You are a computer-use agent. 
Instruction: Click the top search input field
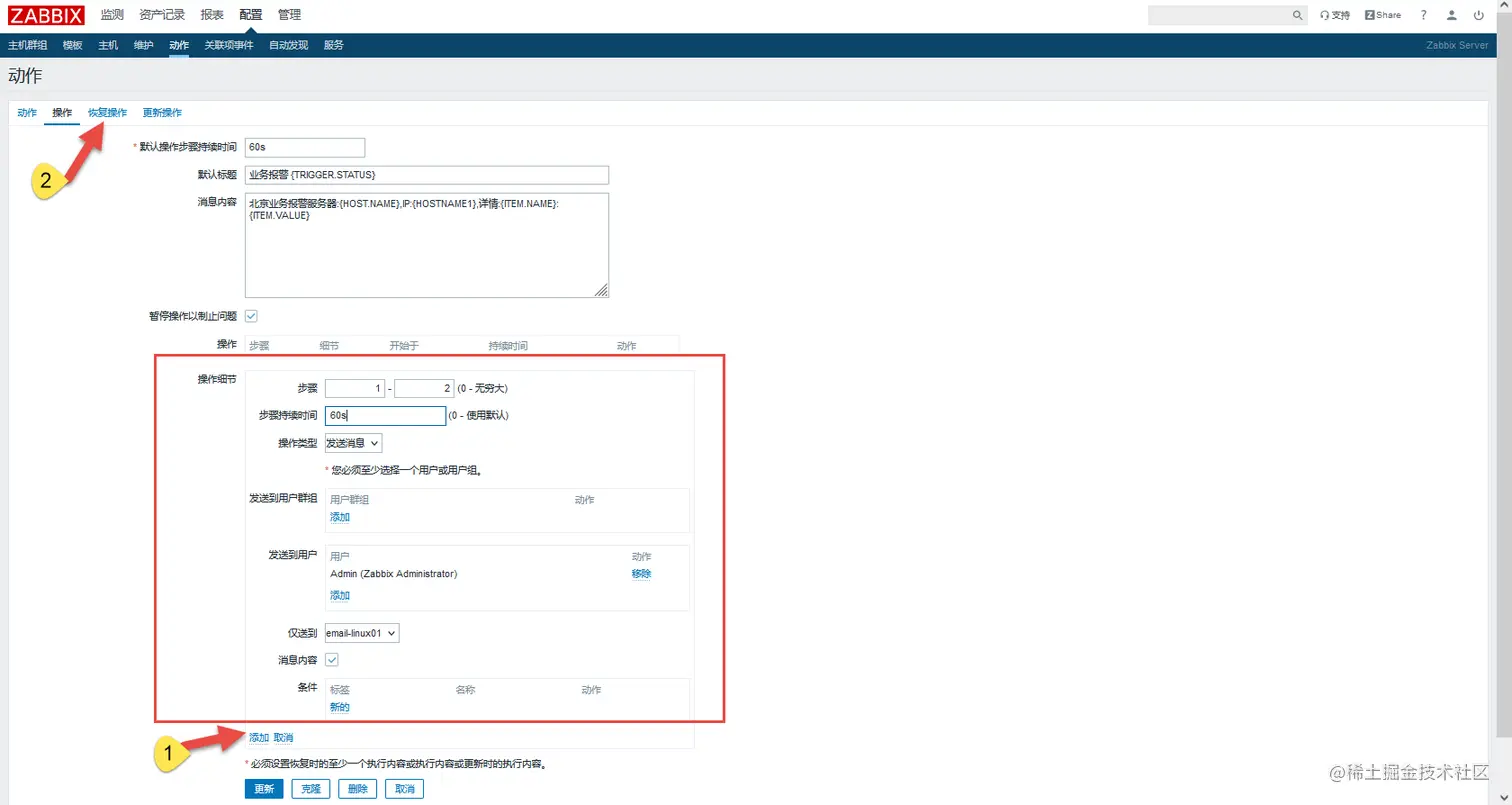click(x=1220, y=15)
